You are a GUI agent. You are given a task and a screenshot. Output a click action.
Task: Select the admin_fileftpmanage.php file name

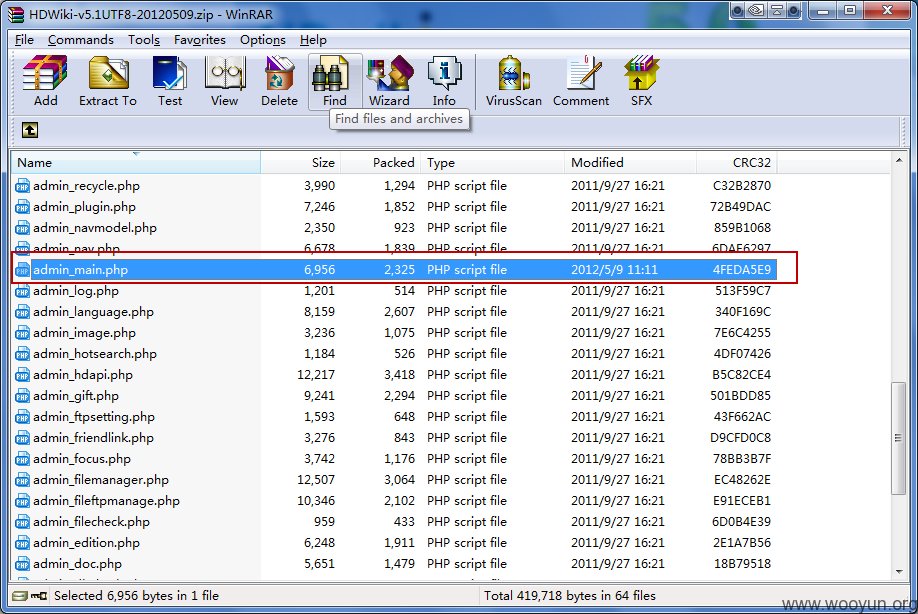[x=107, y=501]
